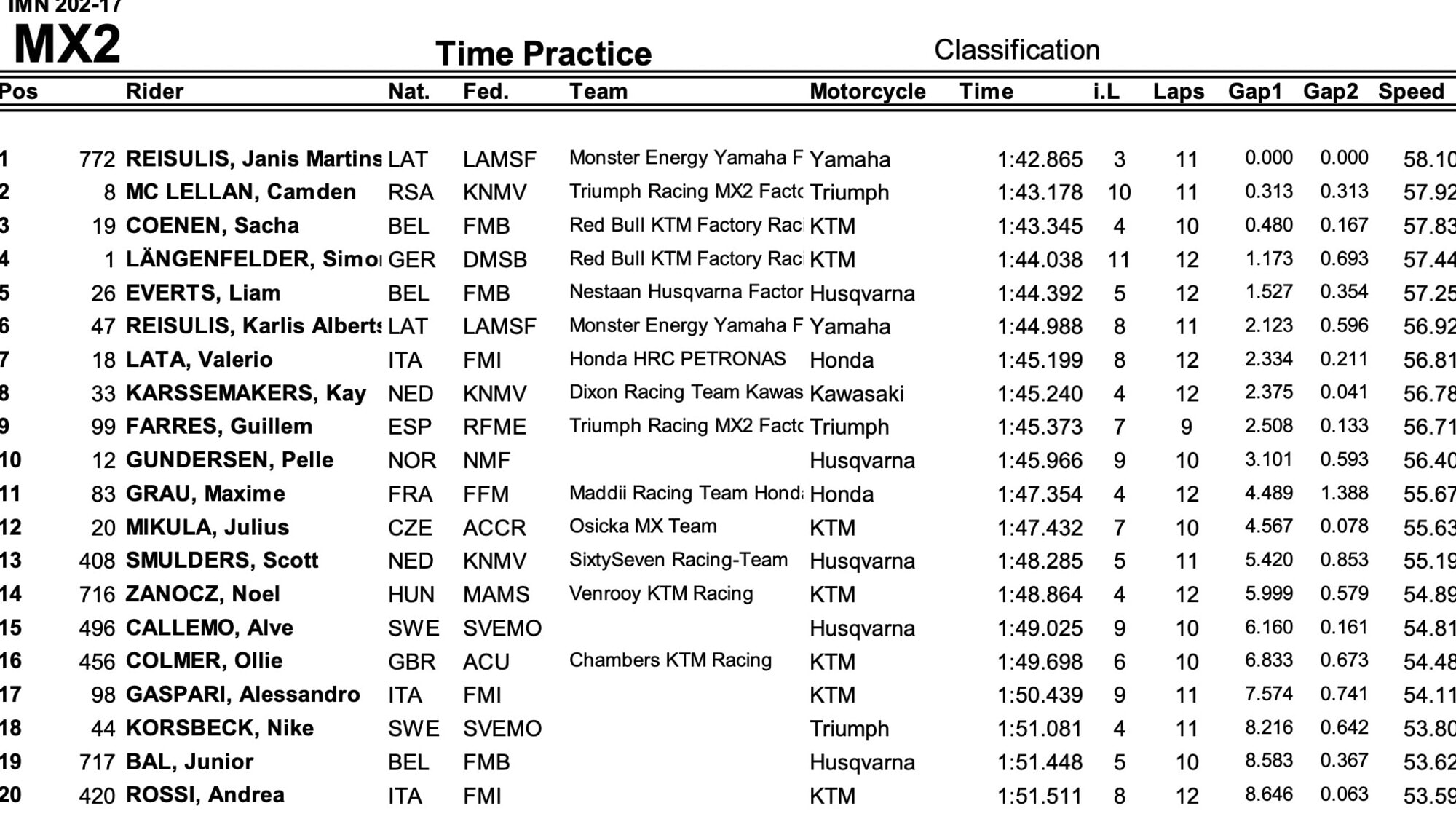Viewport: 1456px width, 819px height.
Task: Click the Honda HRC PETRONAS team
Action: 677,359
